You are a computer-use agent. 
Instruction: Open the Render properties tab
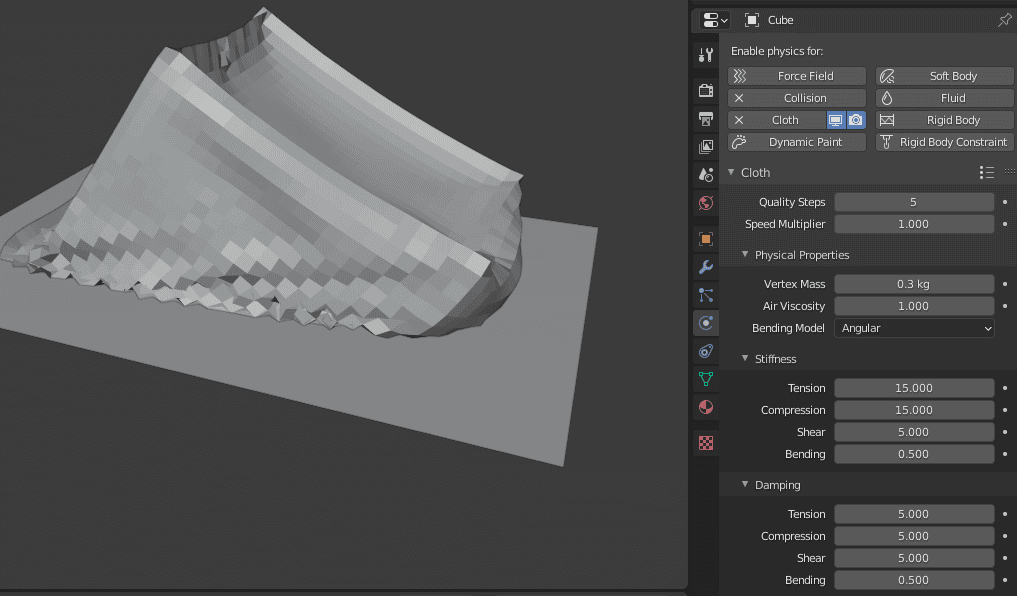point(705,90)
